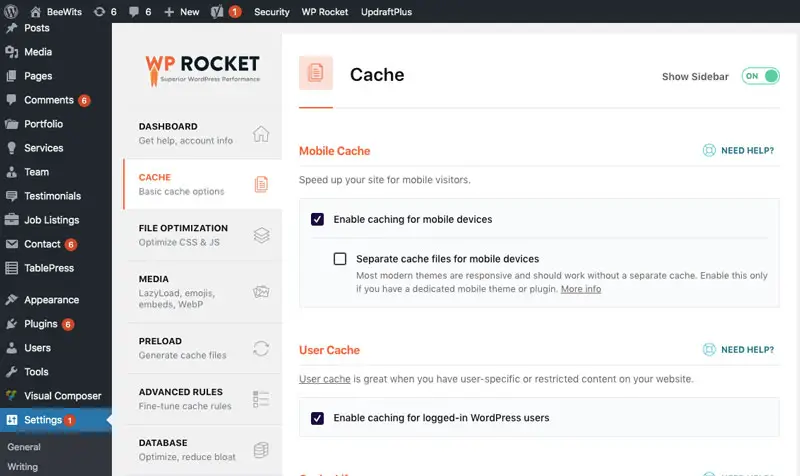Open Yoast SEO icon in admin bar
The width and height of the screenshot is (800, 476).
coord(217,12)
